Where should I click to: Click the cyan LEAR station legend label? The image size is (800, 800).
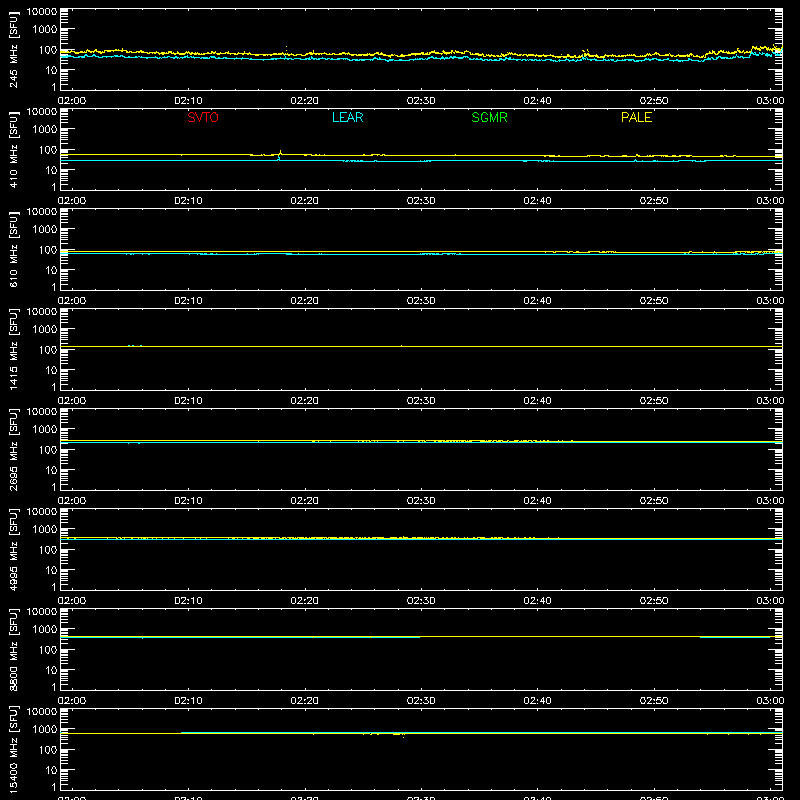click(347, 117)
